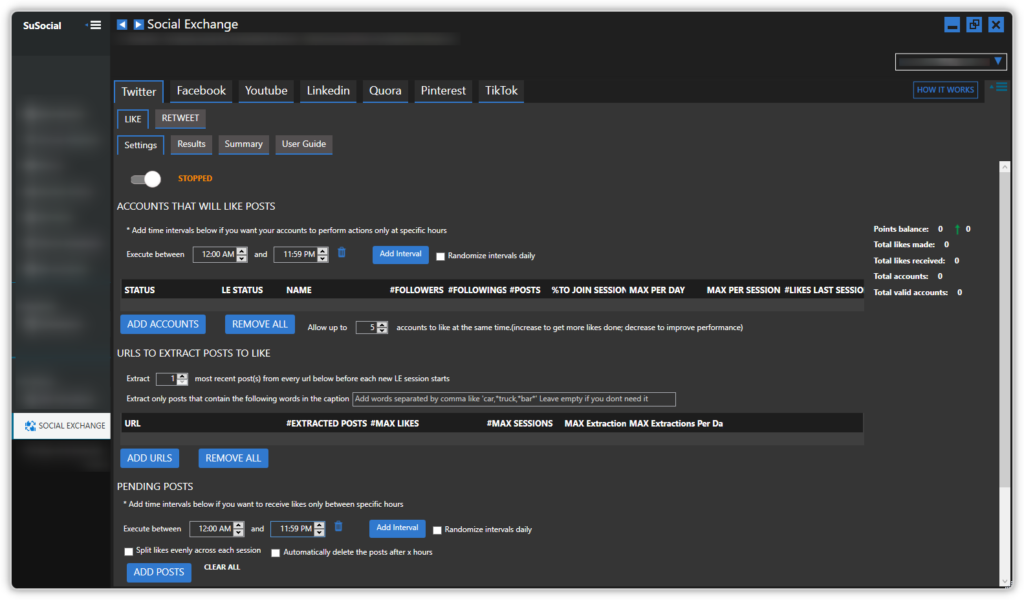Screen dimensions: 1024x600
Task: Adjust the Extract recent posts count stepper
Action: pos(182,379)
